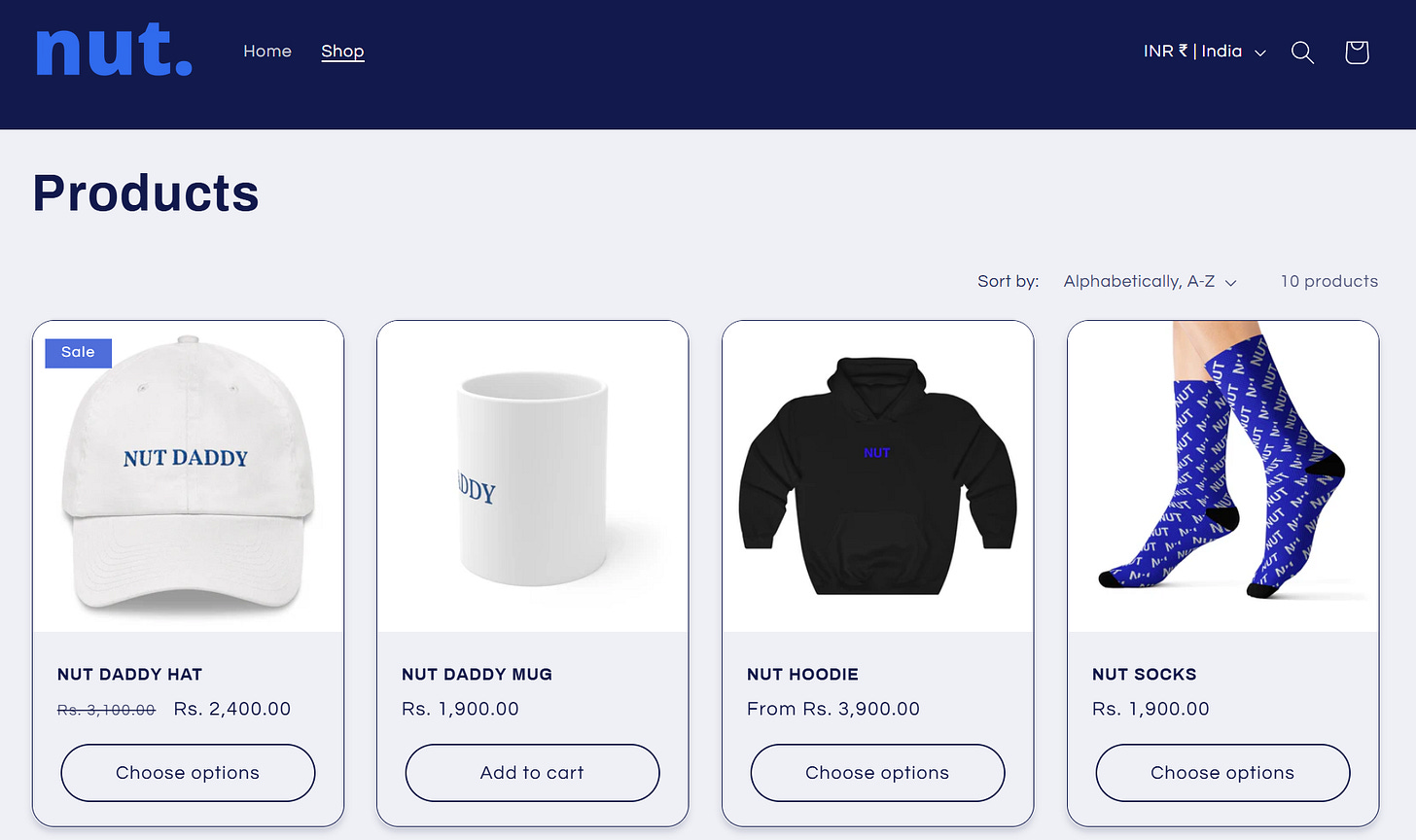The image size is (1416, 840).
Task: Click the white Nut Daddy hat image
Action: [188, 476]
